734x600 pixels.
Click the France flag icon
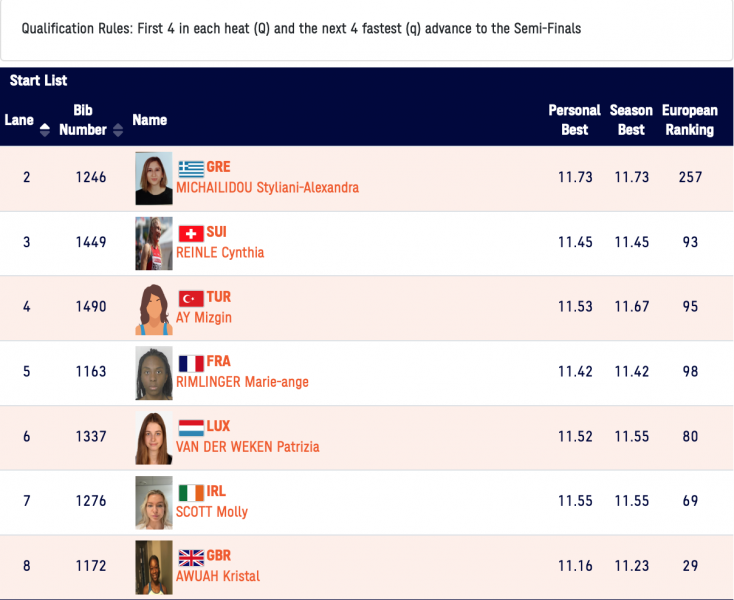click(x=190, y=362)
